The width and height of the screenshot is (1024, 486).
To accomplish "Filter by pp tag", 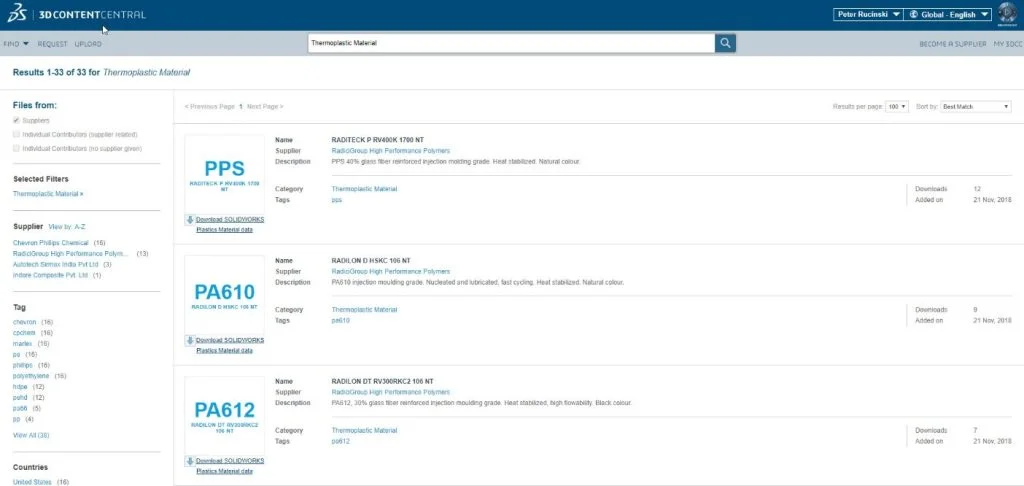I will (x=16, y=419).
